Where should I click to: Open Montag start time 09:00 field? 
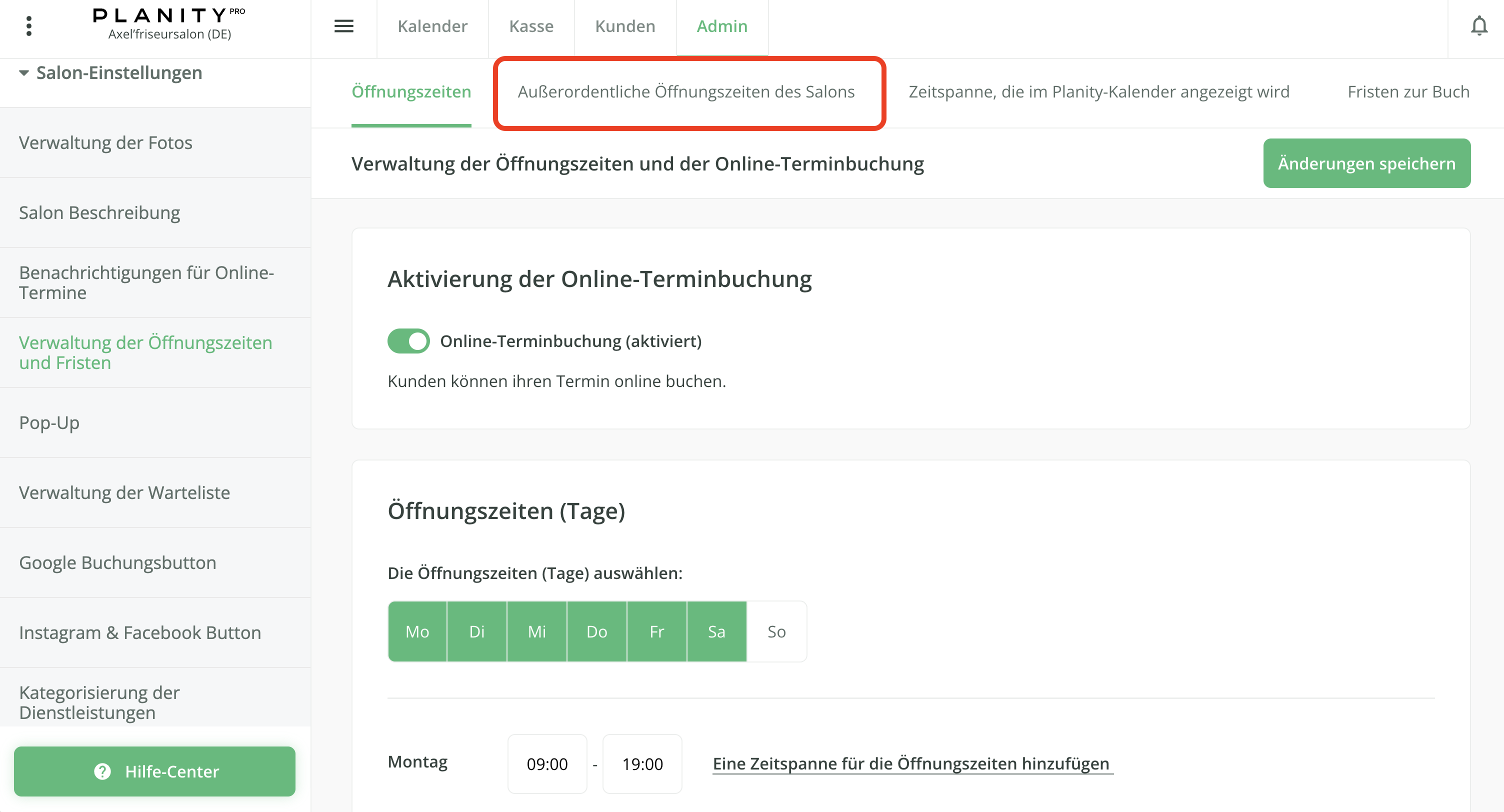point(546,763)
